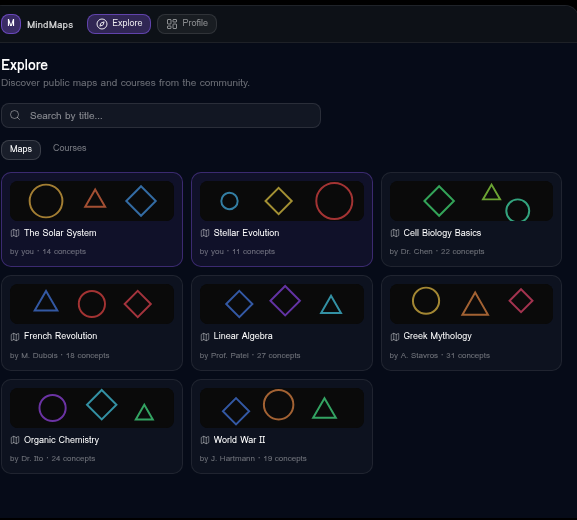Go to the Explore page button
Image resolution: width=577 pixels, height=520 pixels.
[x=119, y=24]
